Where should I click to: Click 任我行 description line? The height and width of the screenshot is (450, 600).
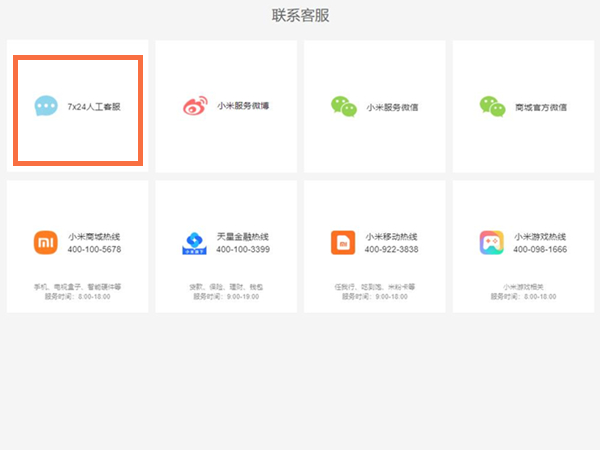pos(375,287)
